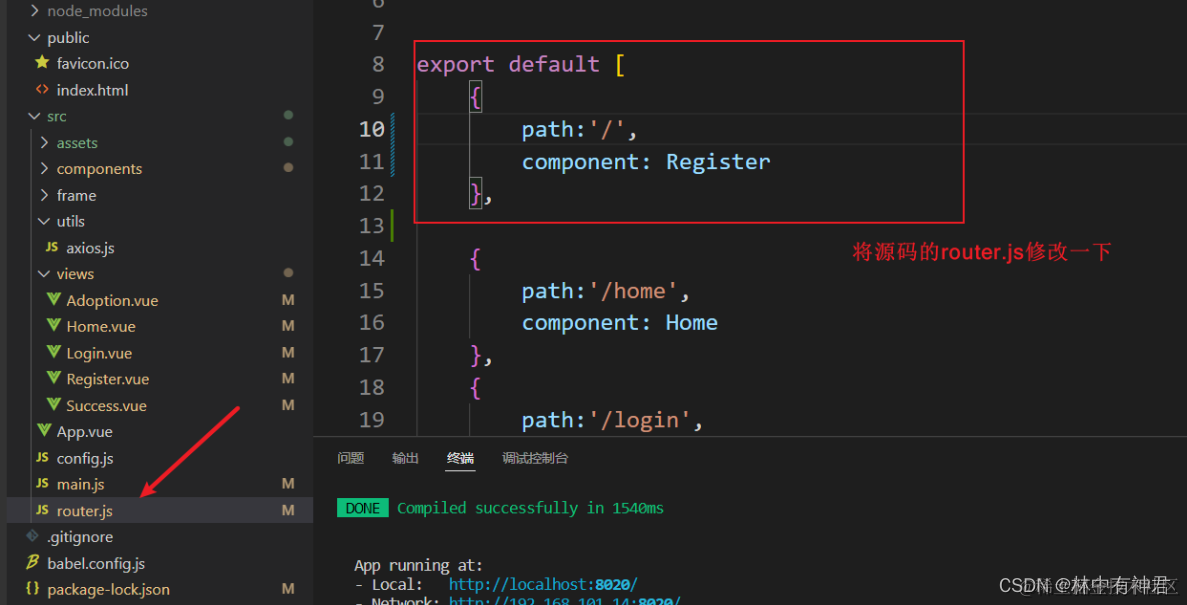
Task: Open Login.vue in views
Action: coord(99,354)
